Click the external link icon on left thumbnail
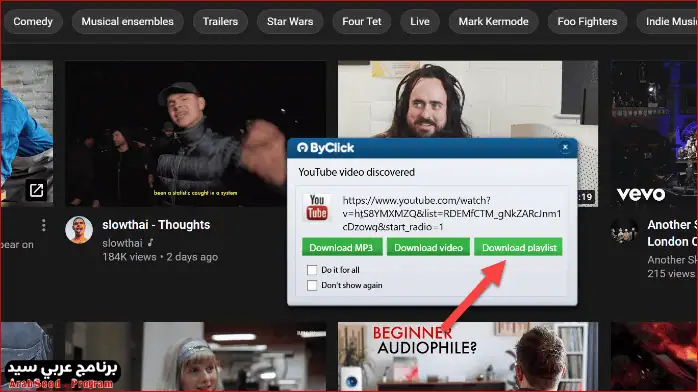Viewport: 698px width, 392px height. pyautogui.click(x=36, y=190)
